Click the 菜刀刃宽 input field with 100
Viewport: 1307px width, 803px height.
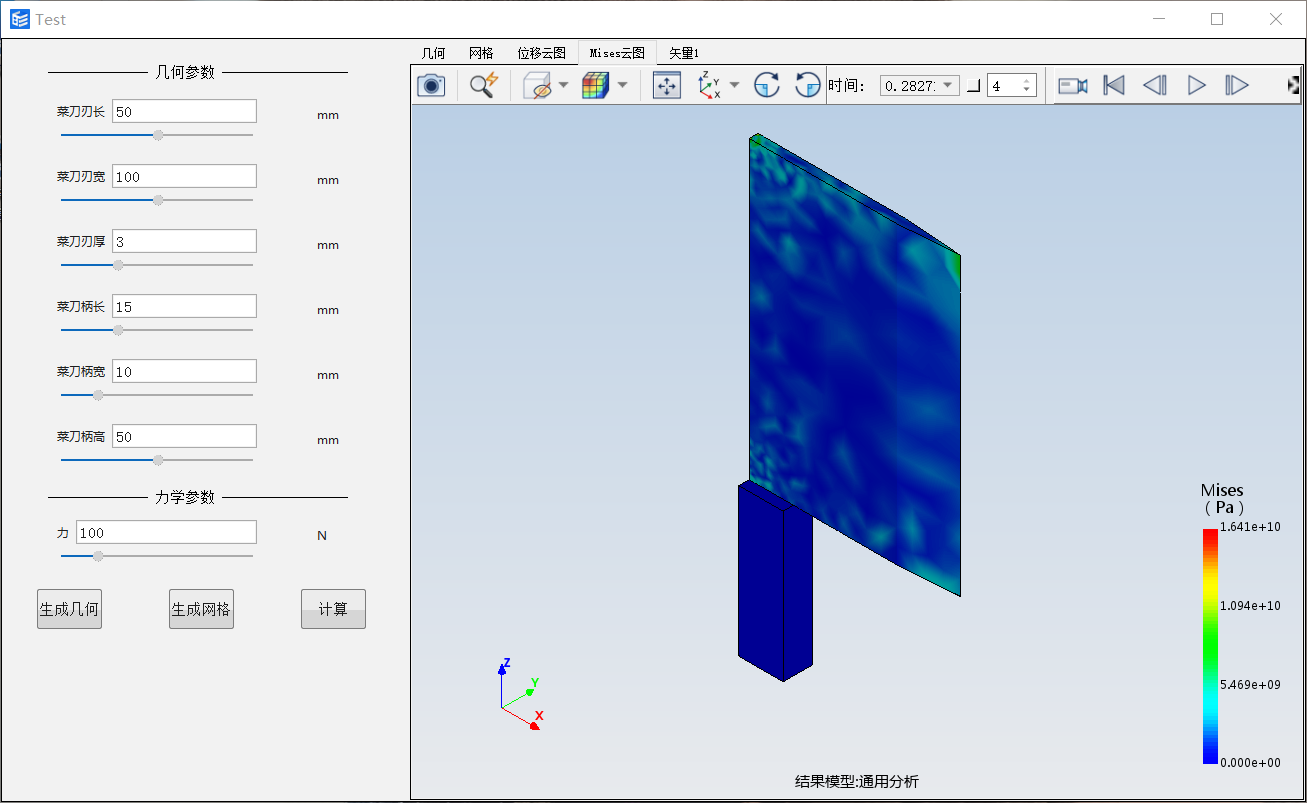184,176
